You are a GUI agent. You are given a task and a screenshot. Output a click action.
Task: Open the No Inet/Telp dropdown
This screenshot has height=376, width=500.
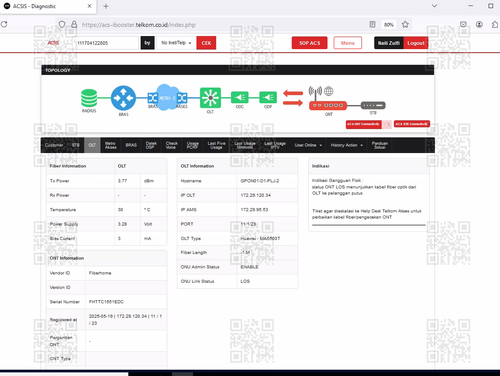point(176,43)
